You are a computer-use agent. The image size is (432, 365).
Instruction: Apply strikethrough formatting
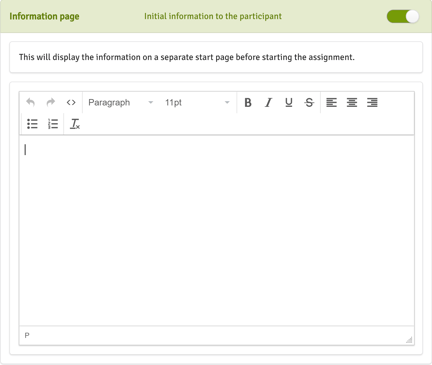point(309,102)
